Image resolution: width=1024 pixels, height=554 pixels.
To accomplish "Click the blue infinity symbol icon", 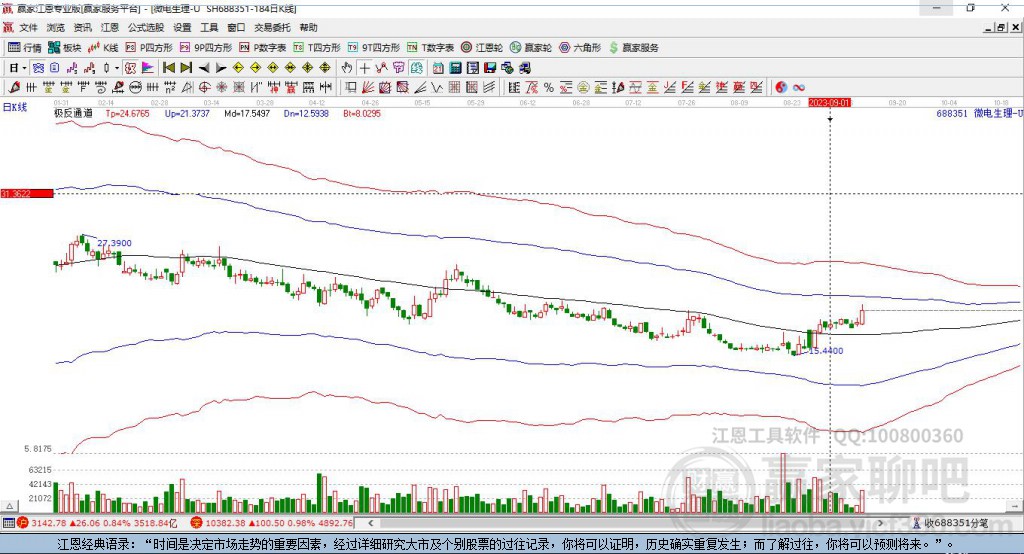I will (x=798, y=88).
